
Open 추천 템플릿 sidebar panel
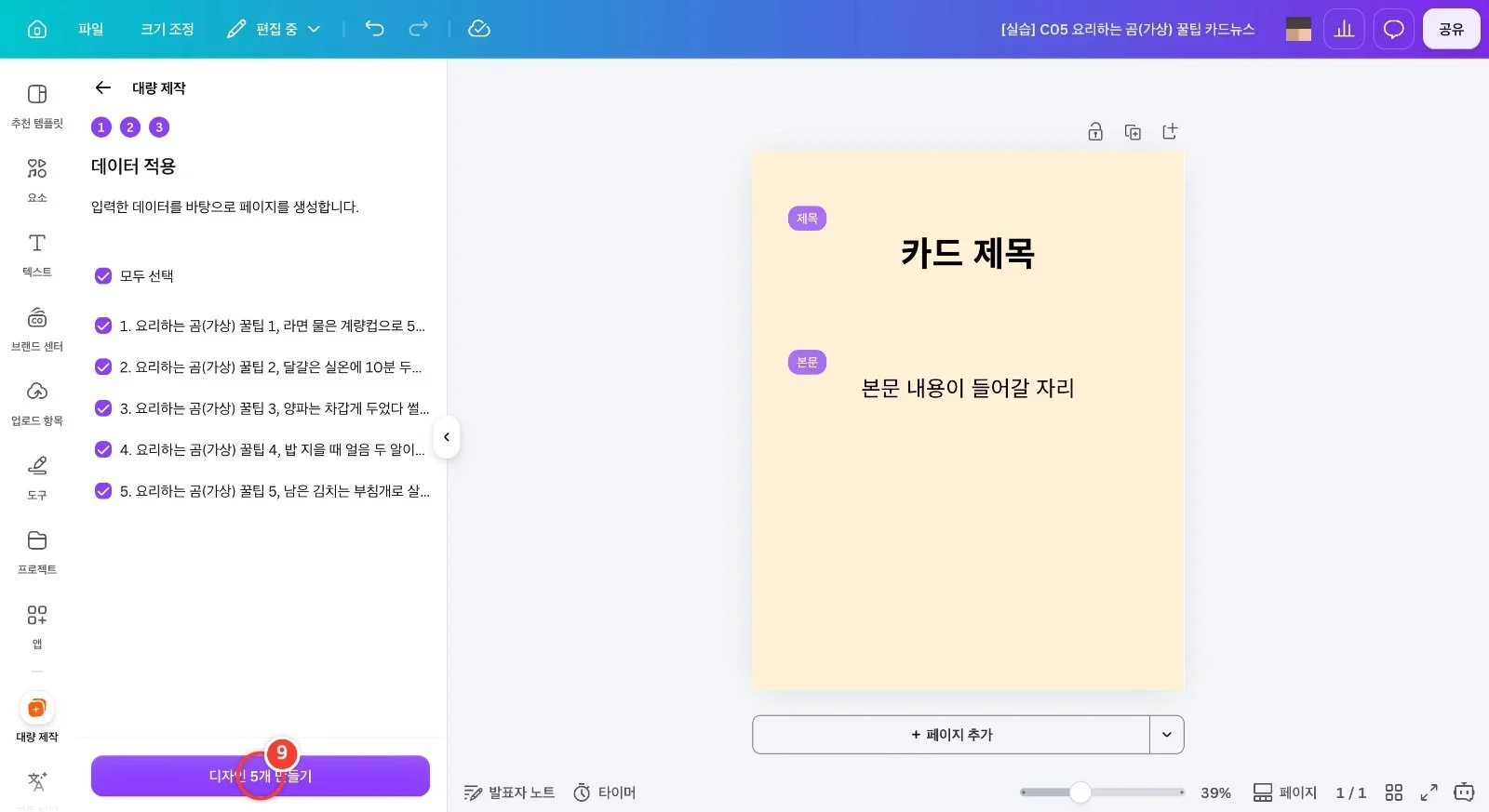pos(37,106)
